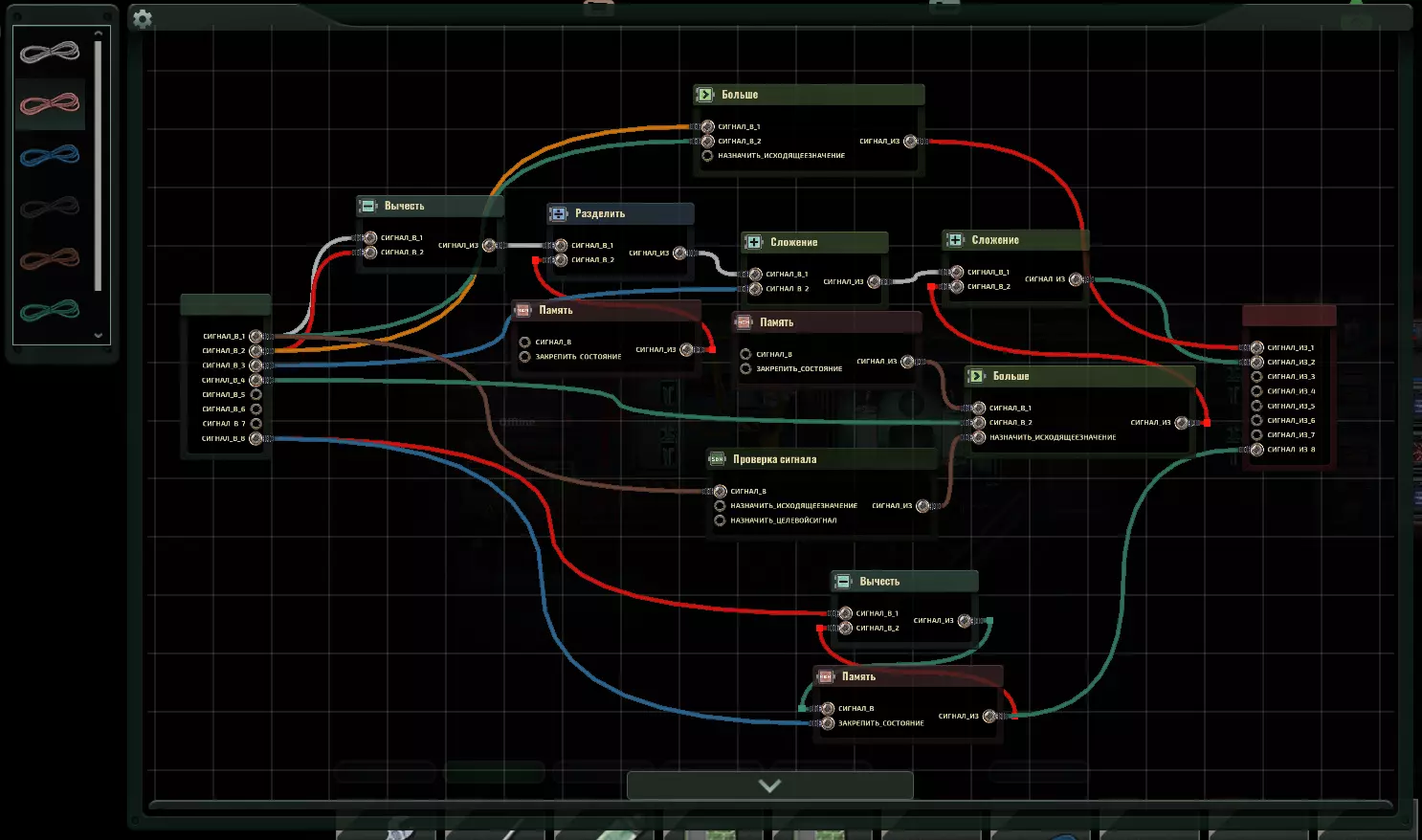Click the сигнал_из_8 output pin
This screenshot has height=840, width=1422.
point(1257,449)
